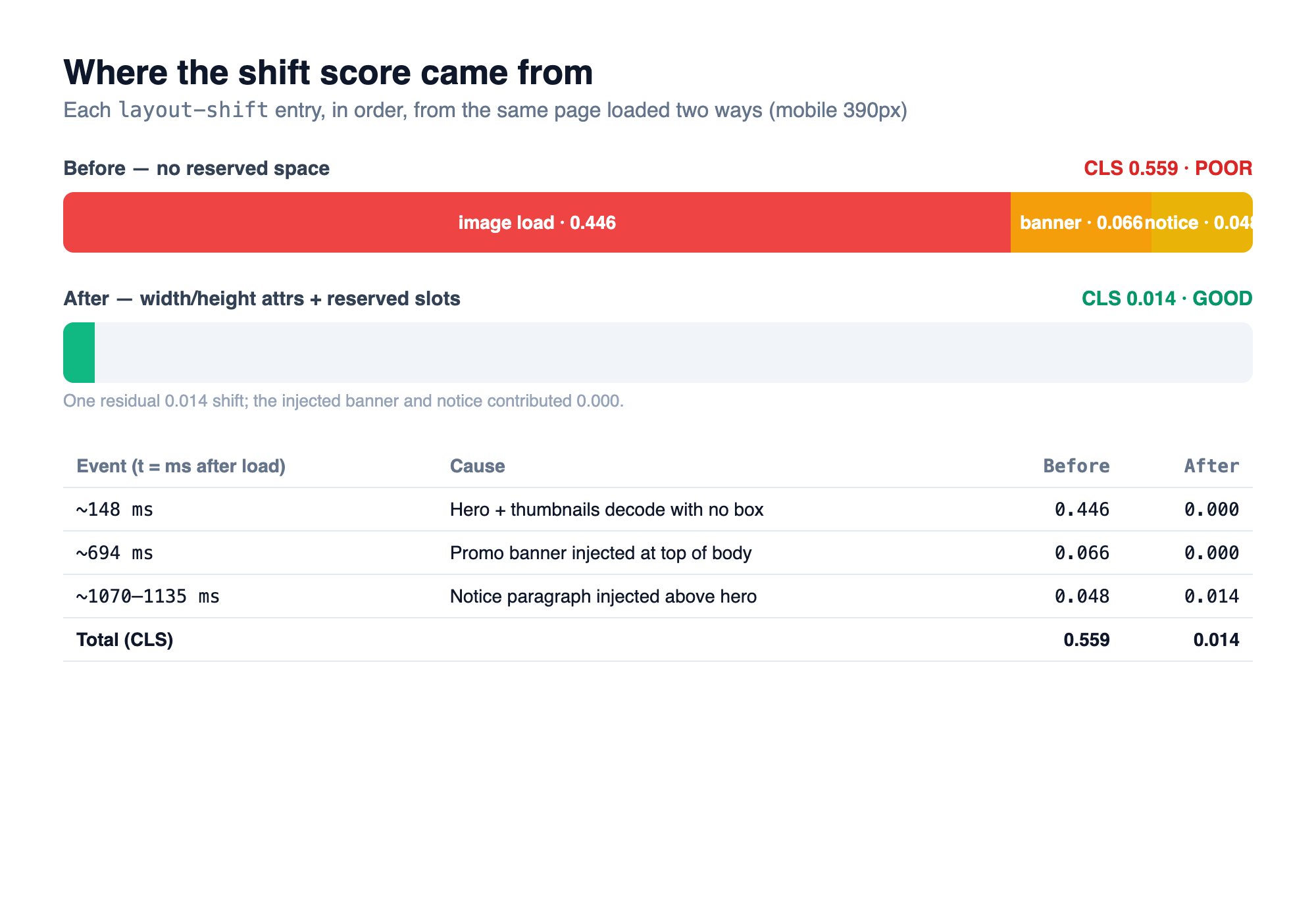
Task: Click 'Promo banner injected at top of body'
Action: coord(601,553)
